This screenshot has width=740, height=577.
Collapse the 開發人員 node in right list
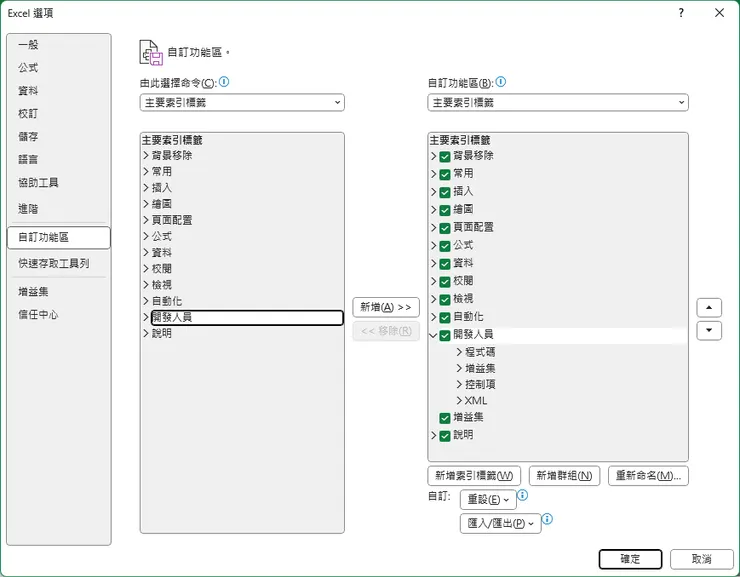(433, 335)
